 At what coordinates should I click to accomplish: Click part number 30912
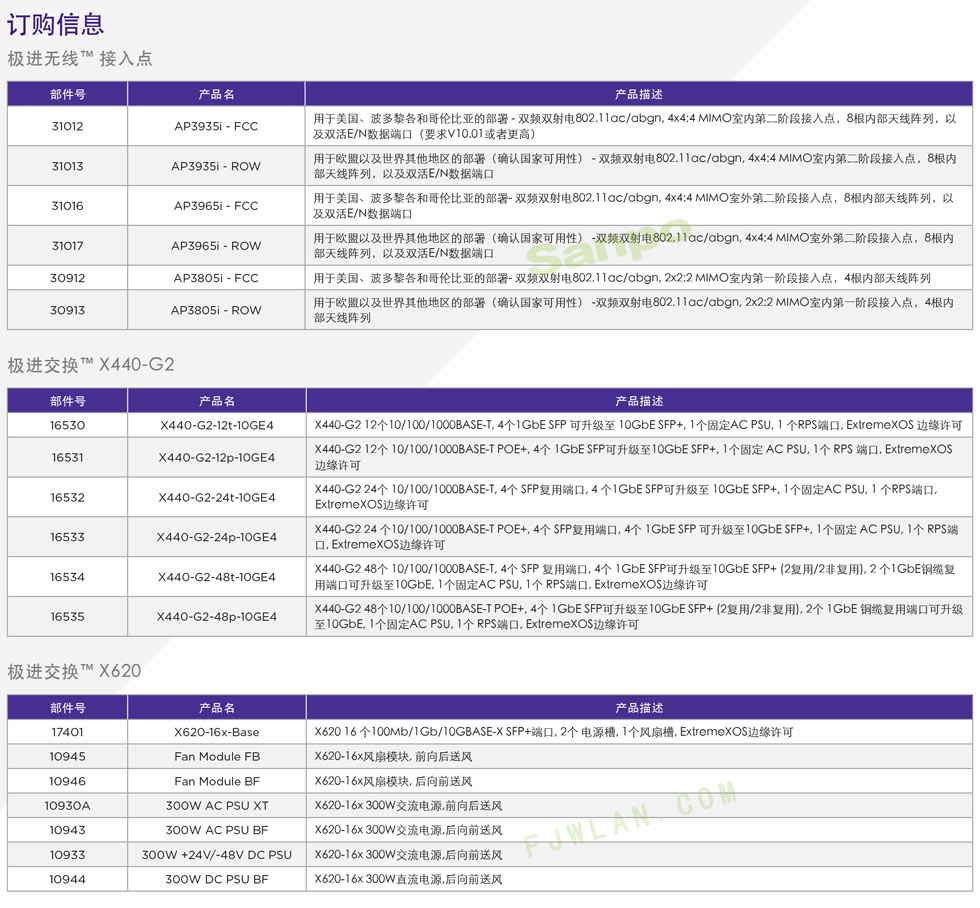click(68, 278)
